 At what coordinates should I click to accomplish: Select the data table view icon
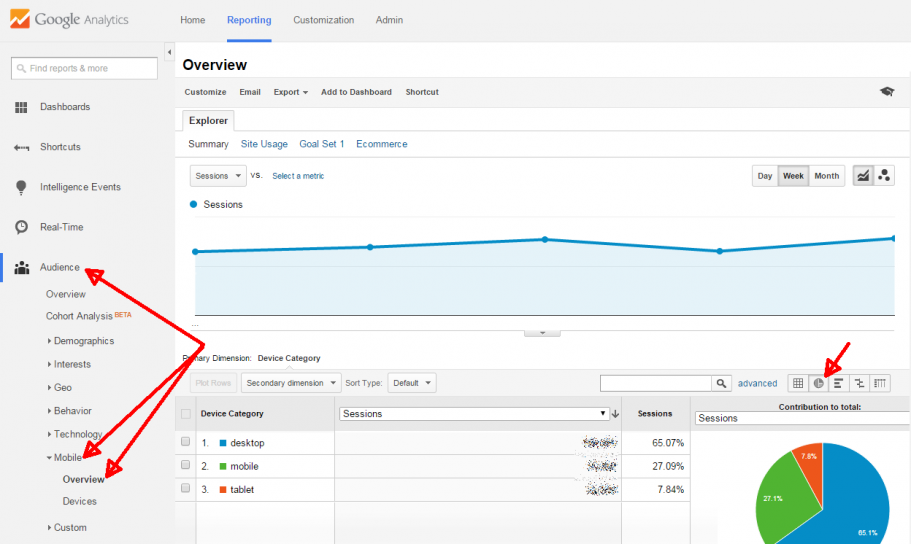coord(798,383)
